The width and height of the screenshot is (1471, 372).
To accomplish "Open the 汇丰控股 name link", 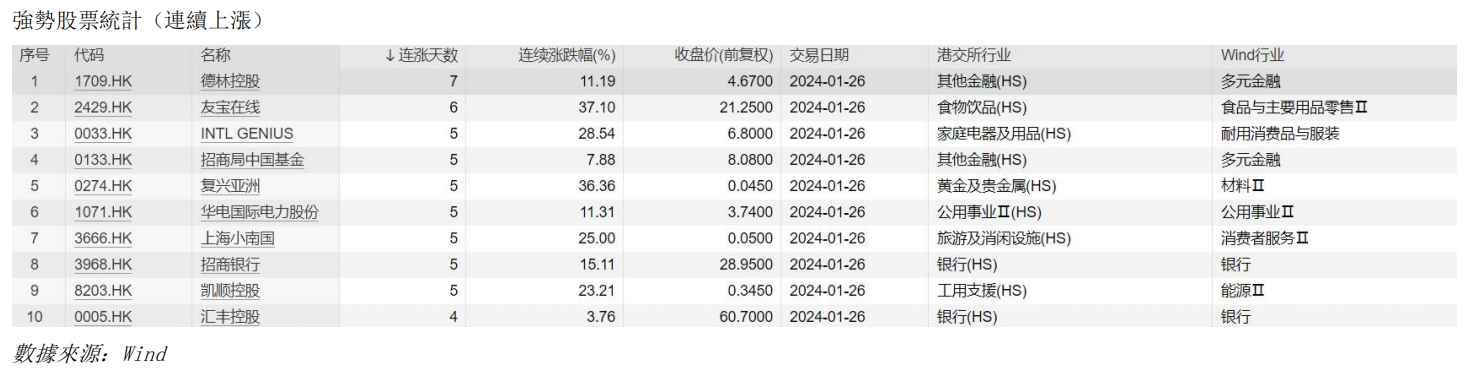I will click(230, 316).
